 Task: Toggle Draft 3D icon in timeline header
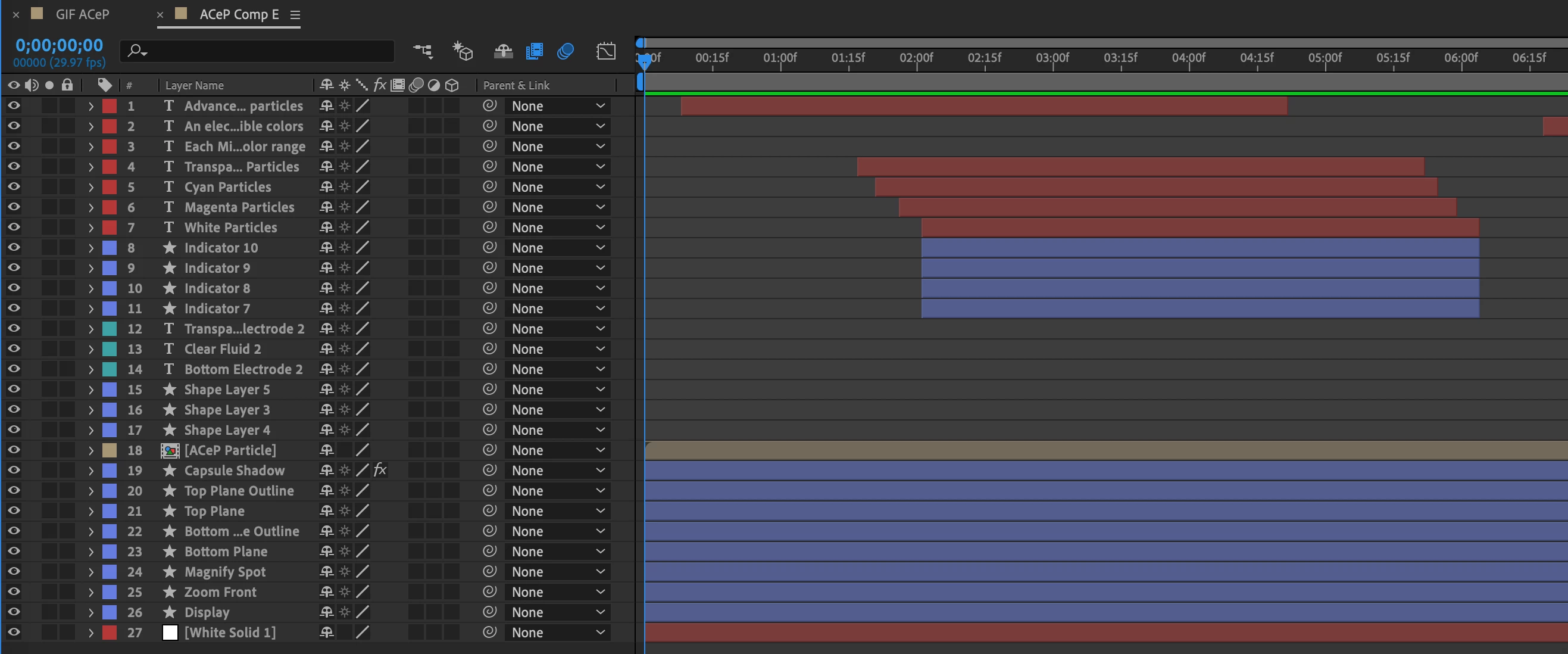tap(463, 51)
